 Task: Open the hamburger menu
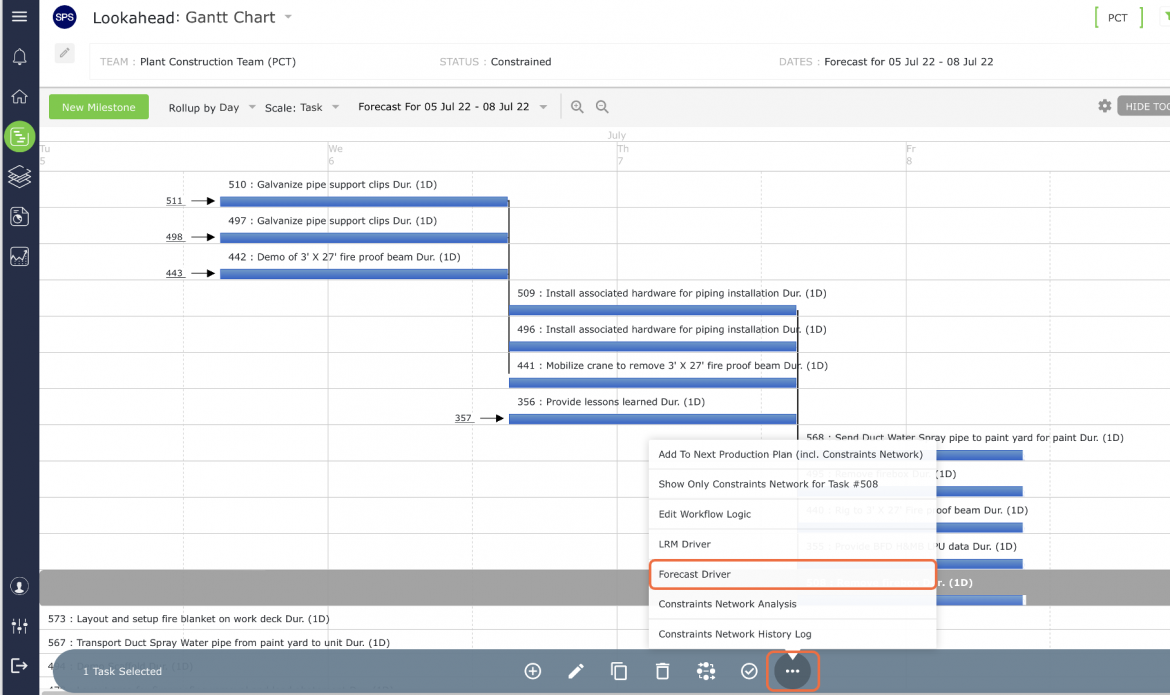coord(19,16)
